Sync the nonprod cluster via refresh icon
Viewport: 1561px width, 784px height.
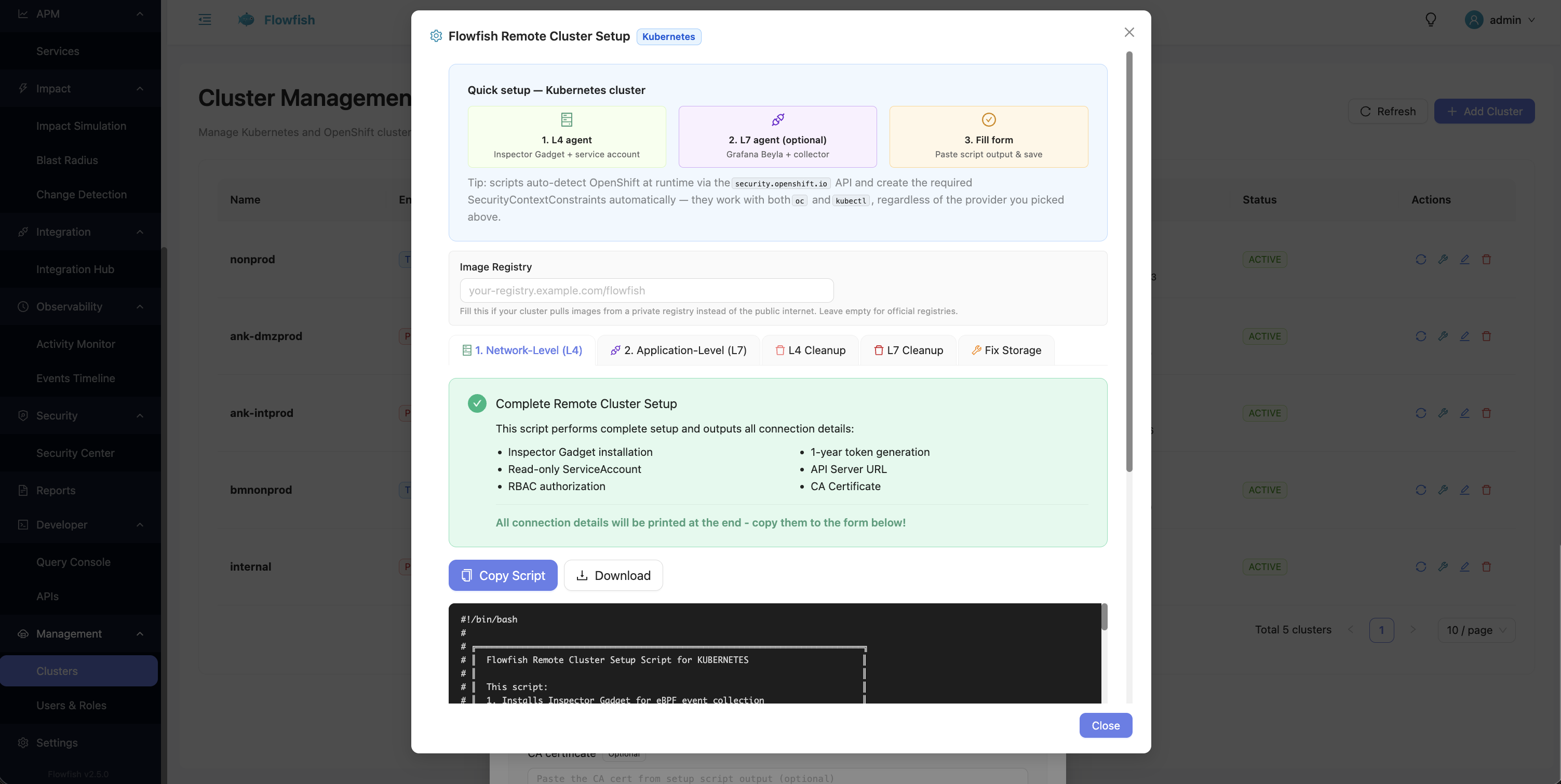[x=1420, y=259]
